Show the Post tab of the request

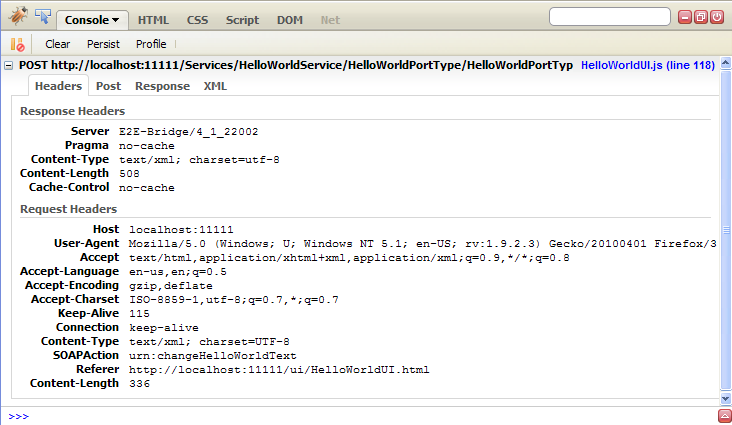pyautogui.click(x=108, y=86)
